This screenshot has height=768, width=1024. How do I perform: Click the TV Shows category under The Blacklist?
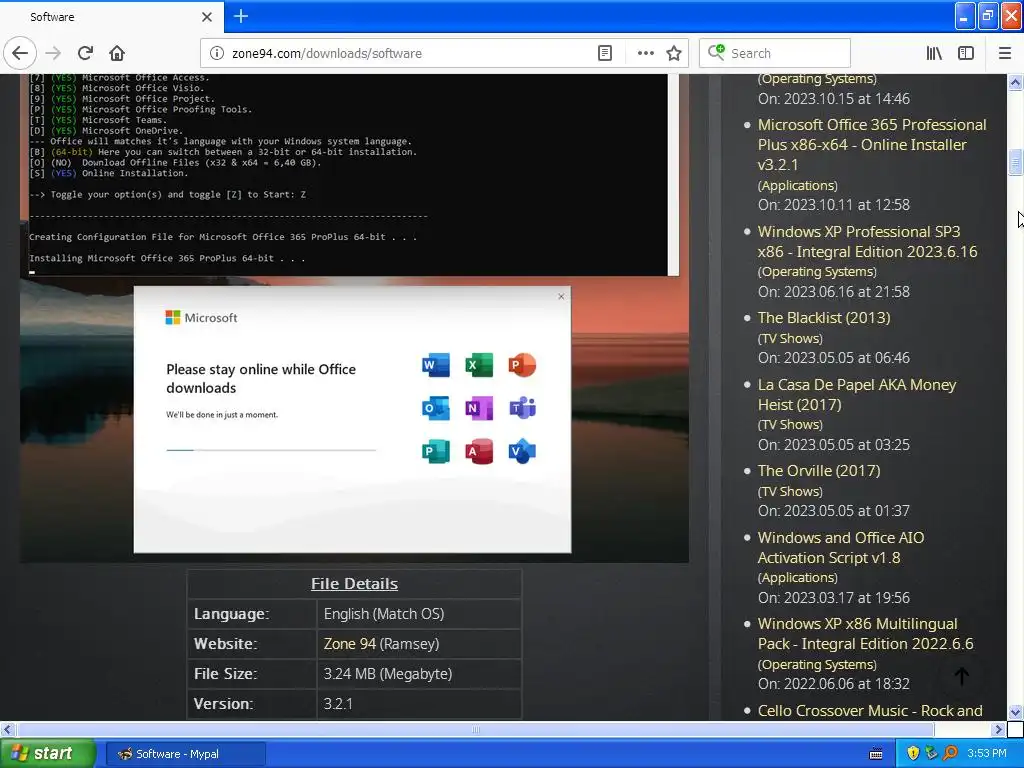point(790,338)
